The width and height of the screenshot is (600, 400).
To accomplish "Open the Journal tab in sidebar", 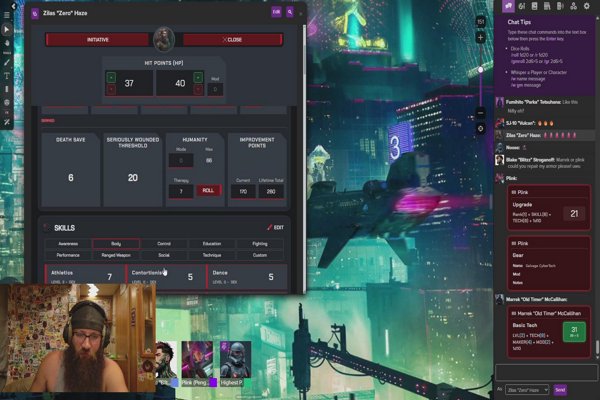I will (535, 6).
